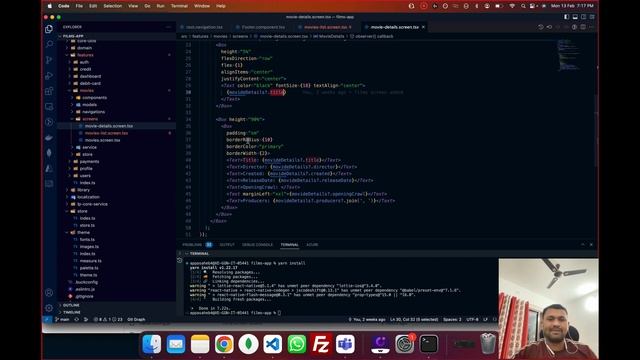640x360 pixels.
Task: Expand the Outline section
Action: 116,305
